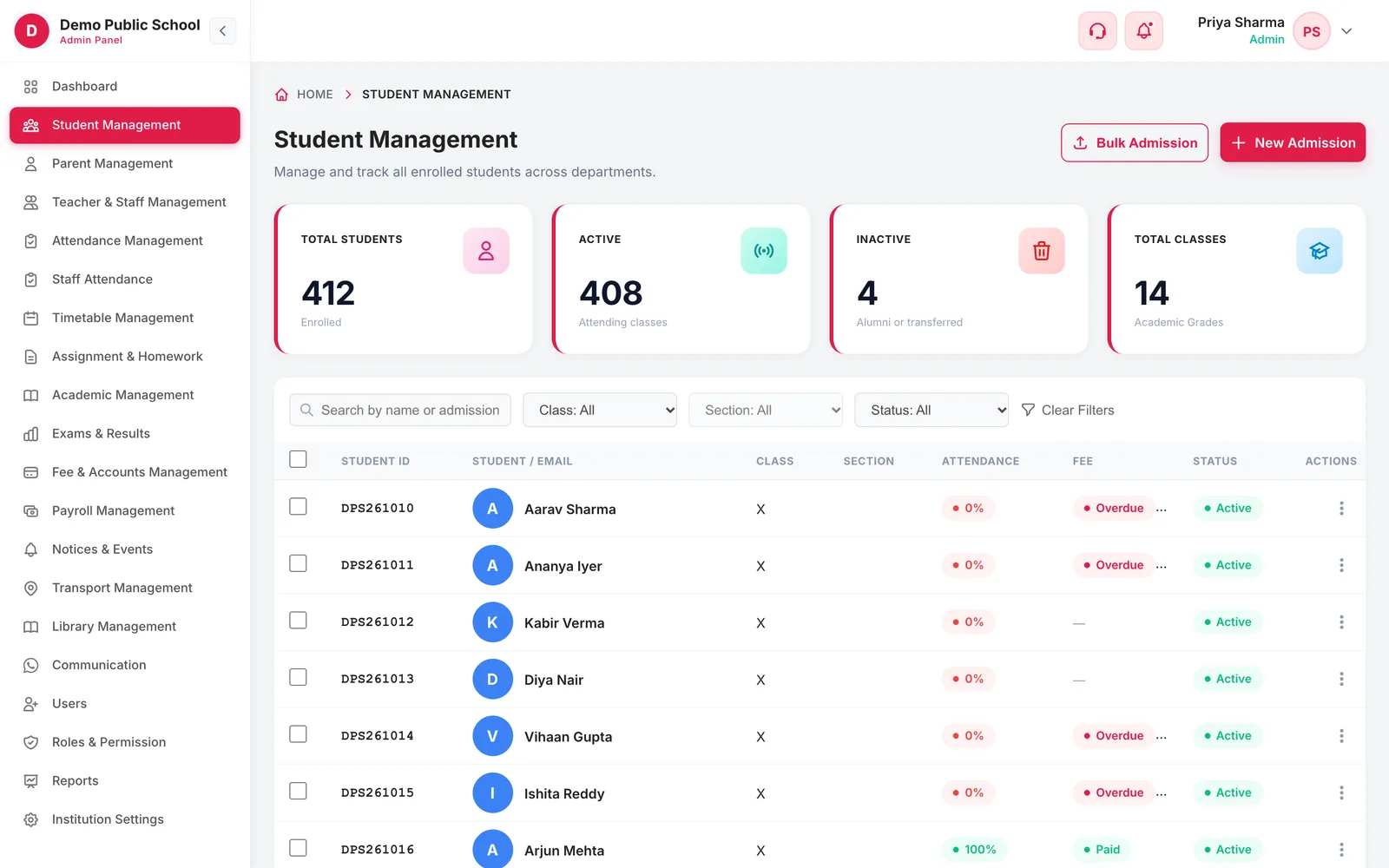Click the Total Students person icon

point(486,251)
